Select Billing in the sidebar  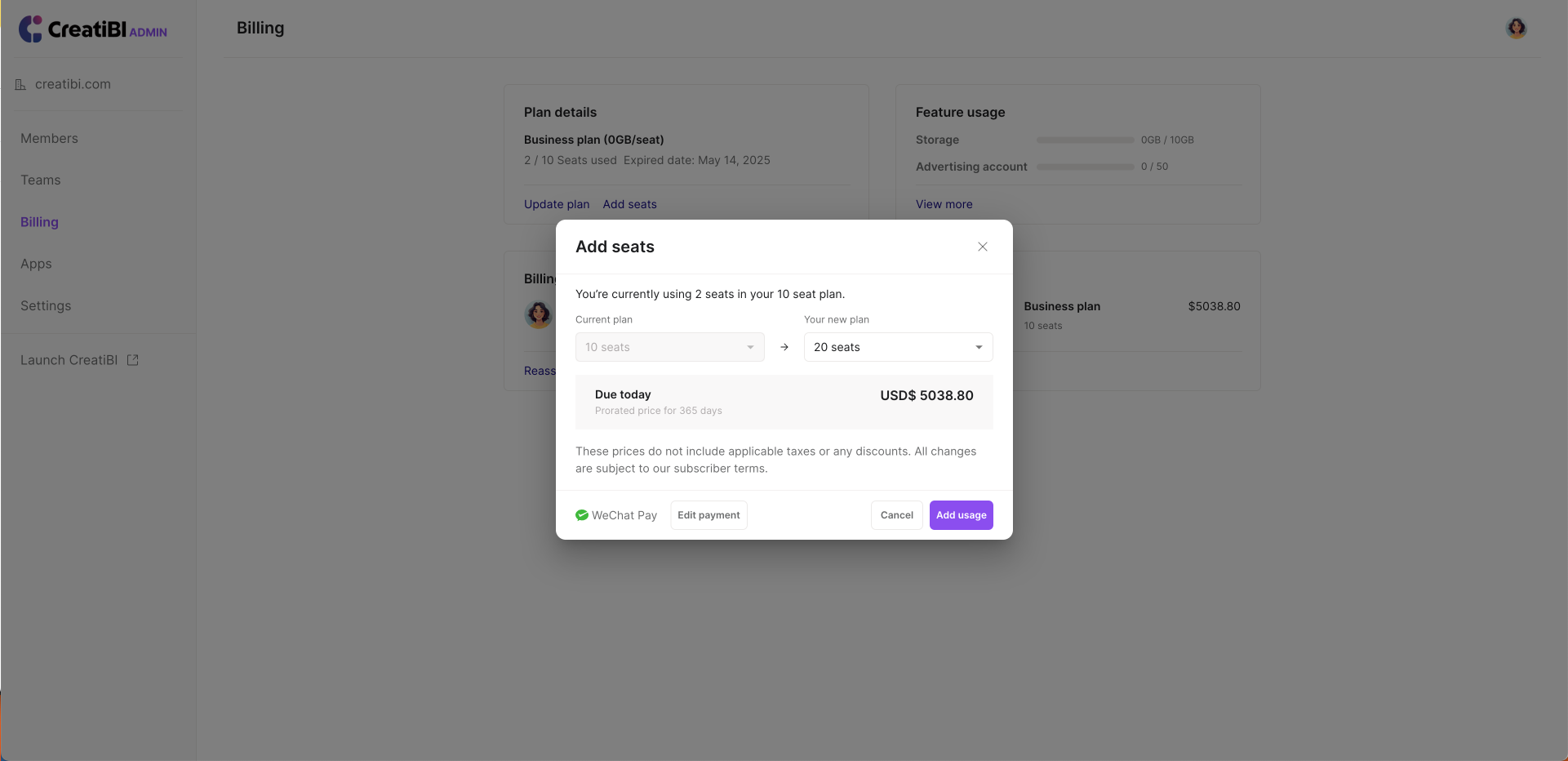(39, 222)
